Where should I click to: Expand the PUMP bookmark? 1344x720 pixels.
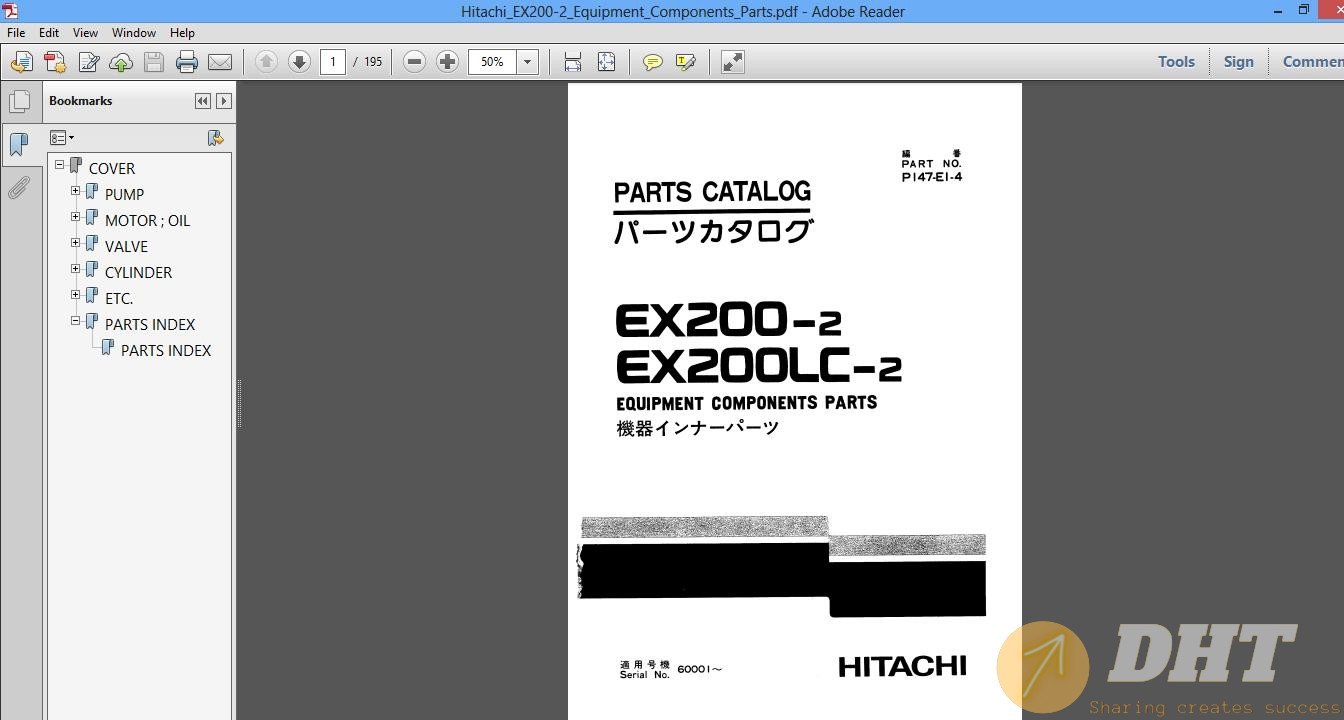pos(76,190)
